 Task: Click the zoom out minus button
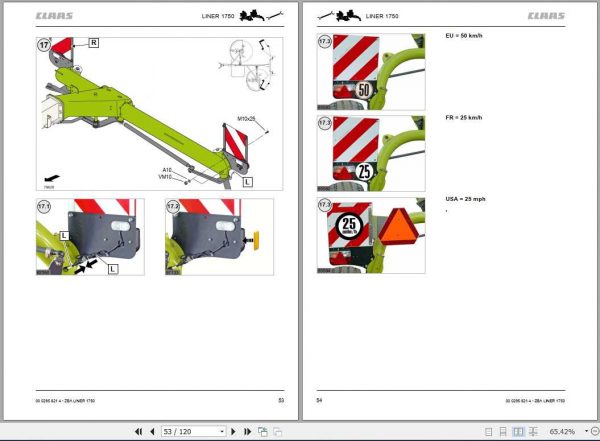pos(595,431)
